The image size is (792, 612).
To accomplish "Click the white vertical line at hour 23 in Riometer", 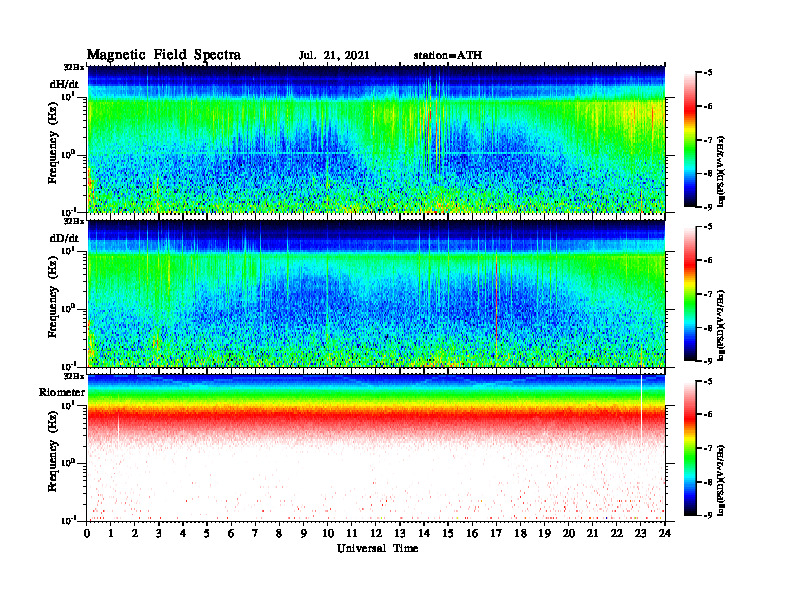I will 641,409.
